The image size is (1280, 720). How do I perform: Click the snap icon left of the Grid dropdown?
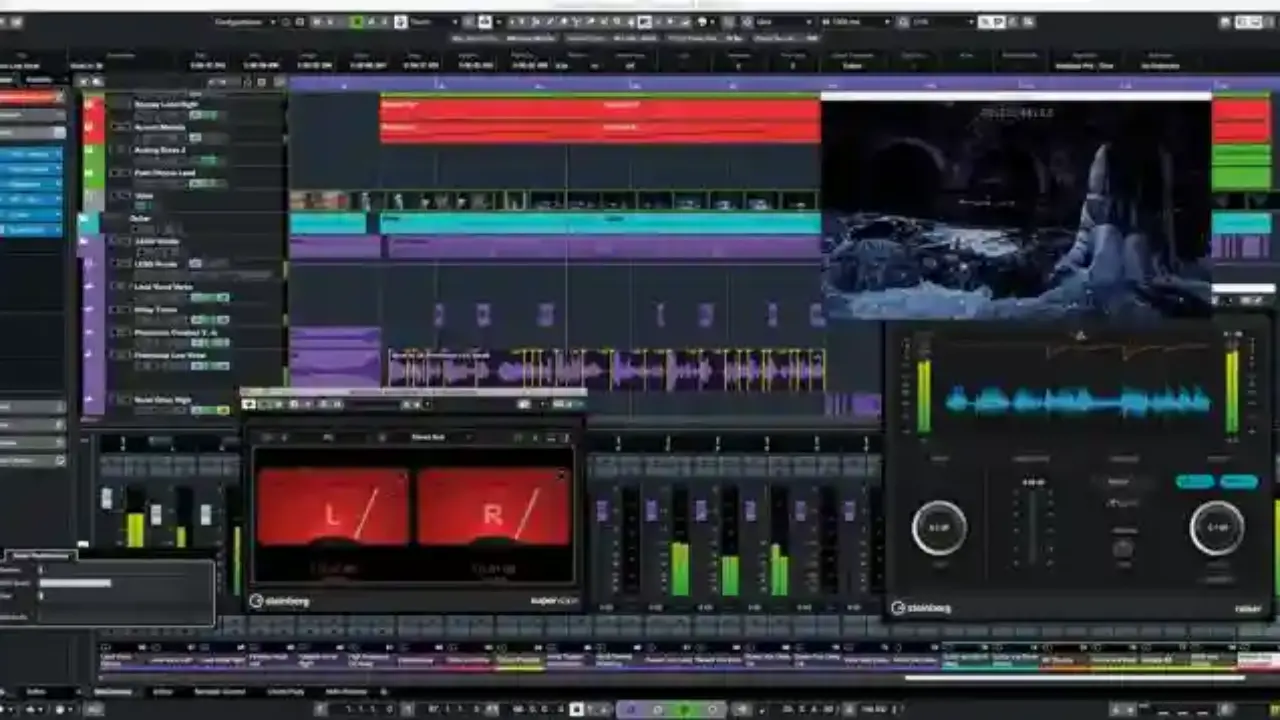coord(748,21)
